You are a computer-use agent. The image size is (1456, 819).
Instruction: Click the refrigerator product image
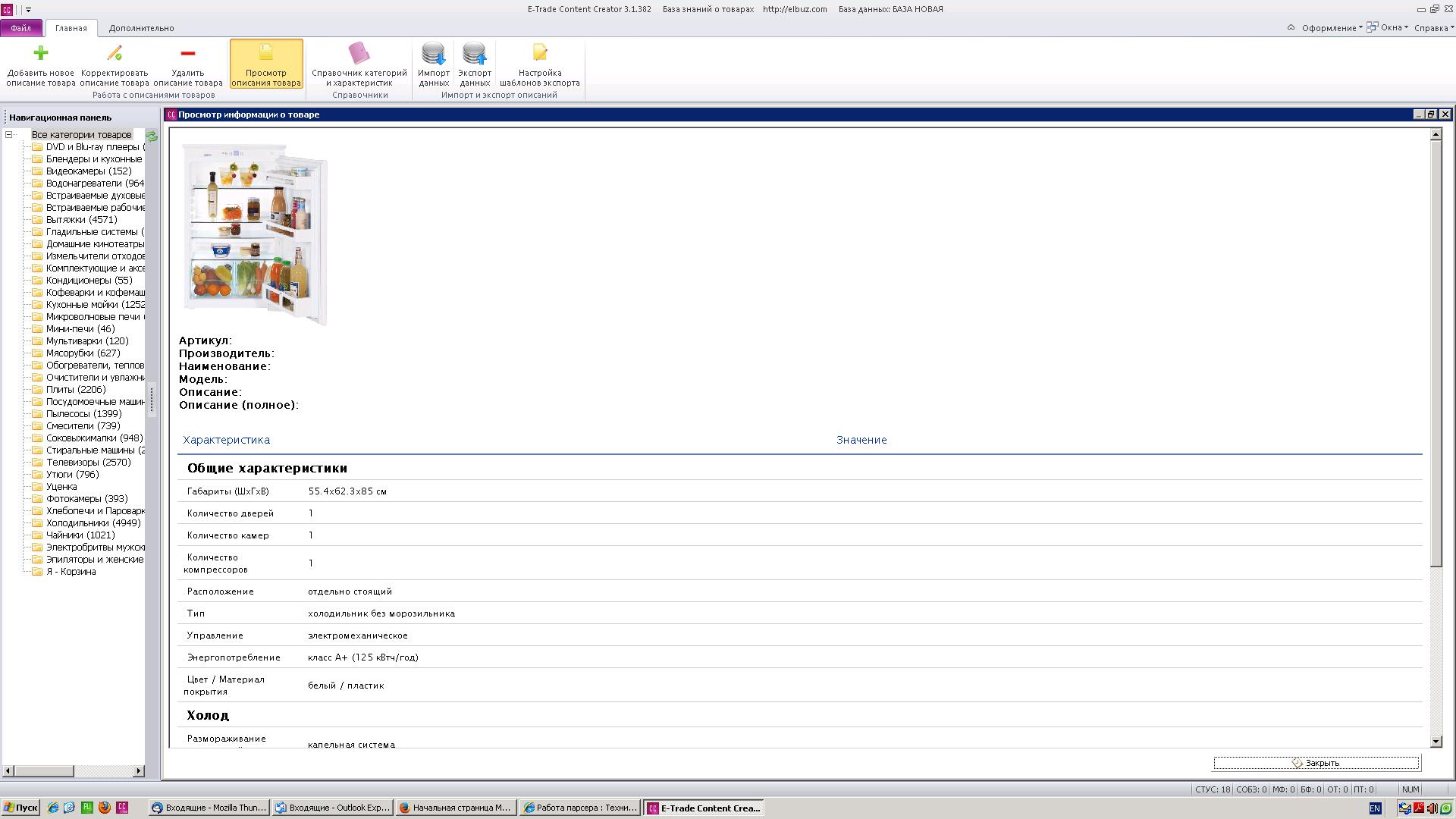tap(255, 234)
